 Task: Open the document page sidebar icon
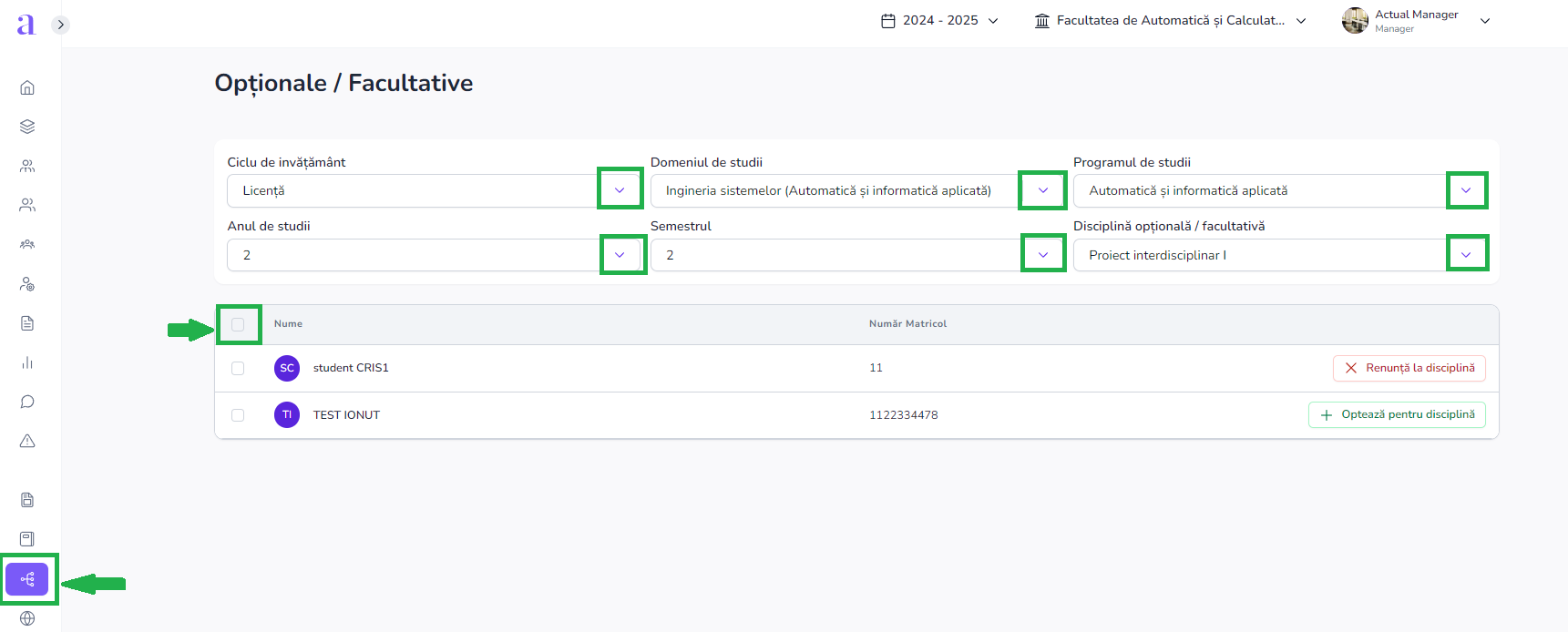pyautogui.click(x=27, y=323)
